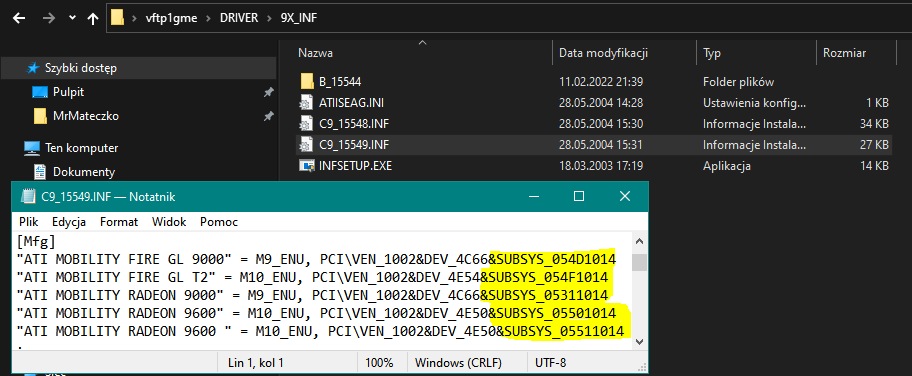
Task: Close the Notatnik window
Action: pos(625,197)
